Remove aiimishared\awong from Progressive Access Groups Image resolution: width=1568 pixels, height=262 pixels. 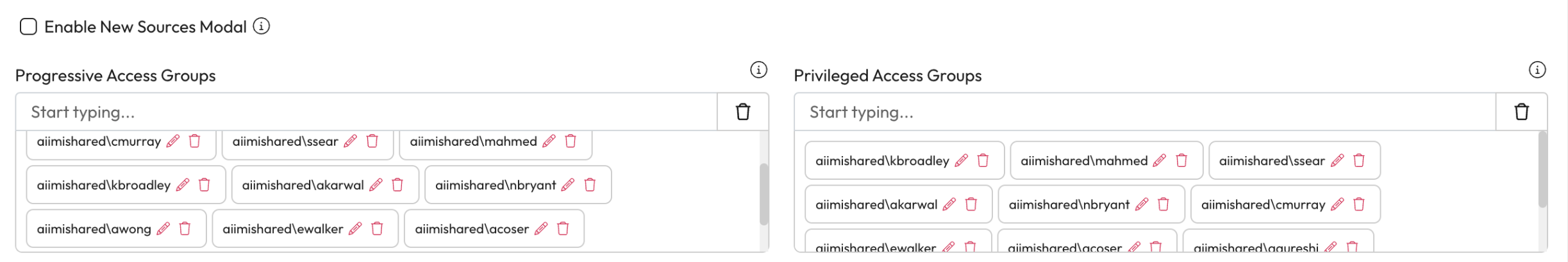[185, 229]
